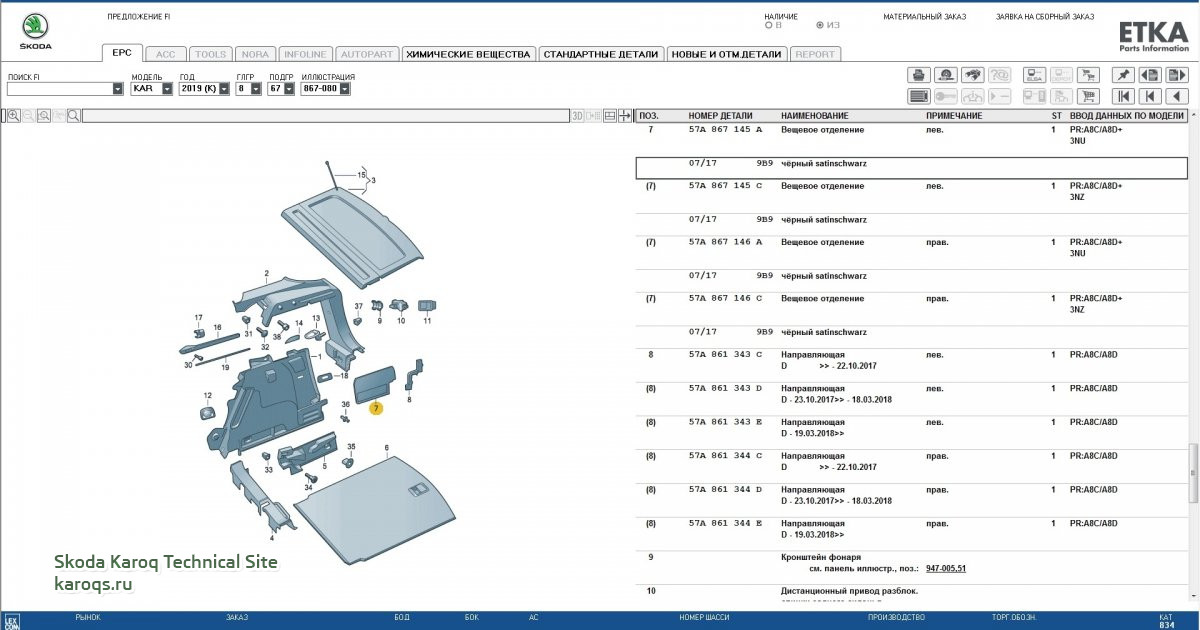
Task: Jump to first record arrow button
Action: click(x=1124, y=96)
